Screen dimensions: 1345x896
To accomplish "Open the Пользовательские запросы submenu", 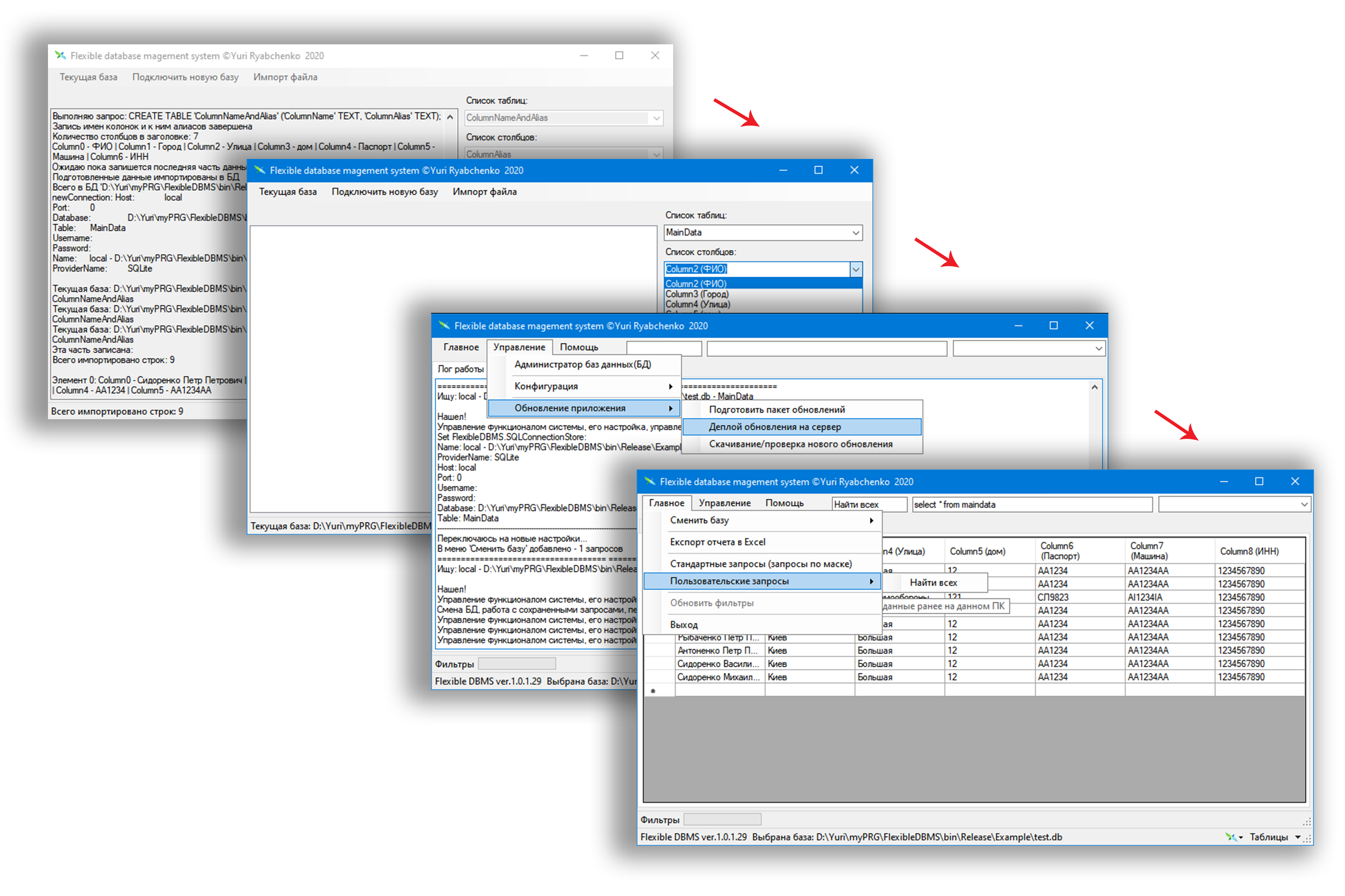I will pyautogui.click(x=763, y=581).
